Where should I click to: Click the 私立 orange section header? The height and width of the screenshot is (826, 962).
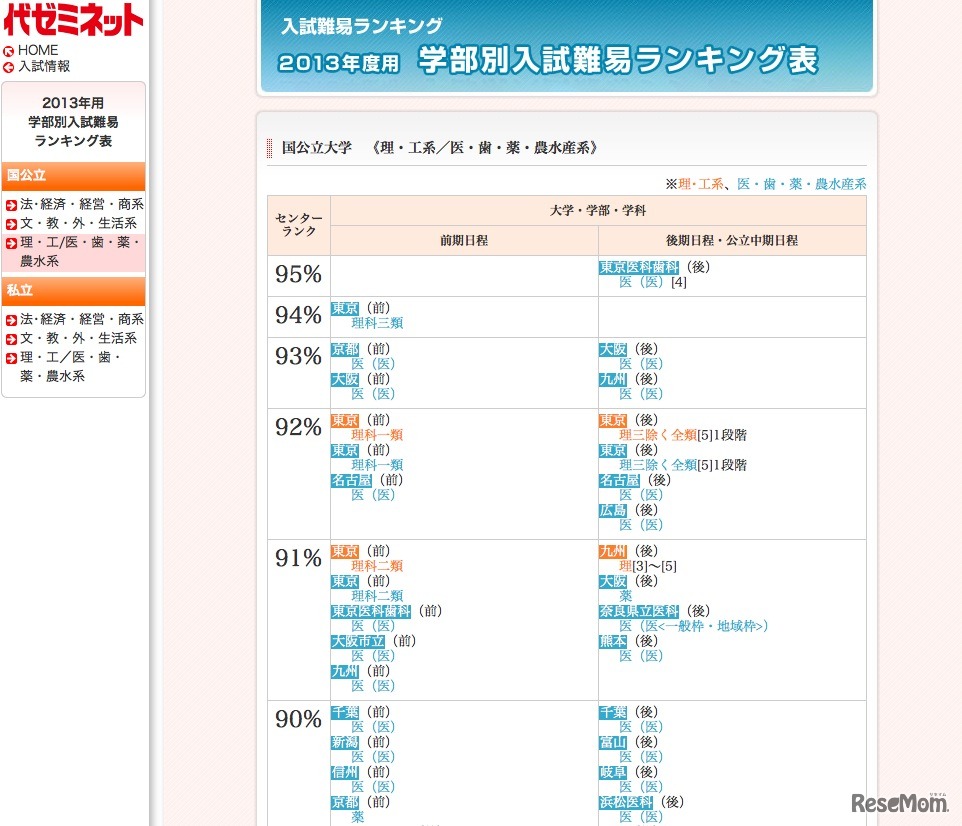74,291
